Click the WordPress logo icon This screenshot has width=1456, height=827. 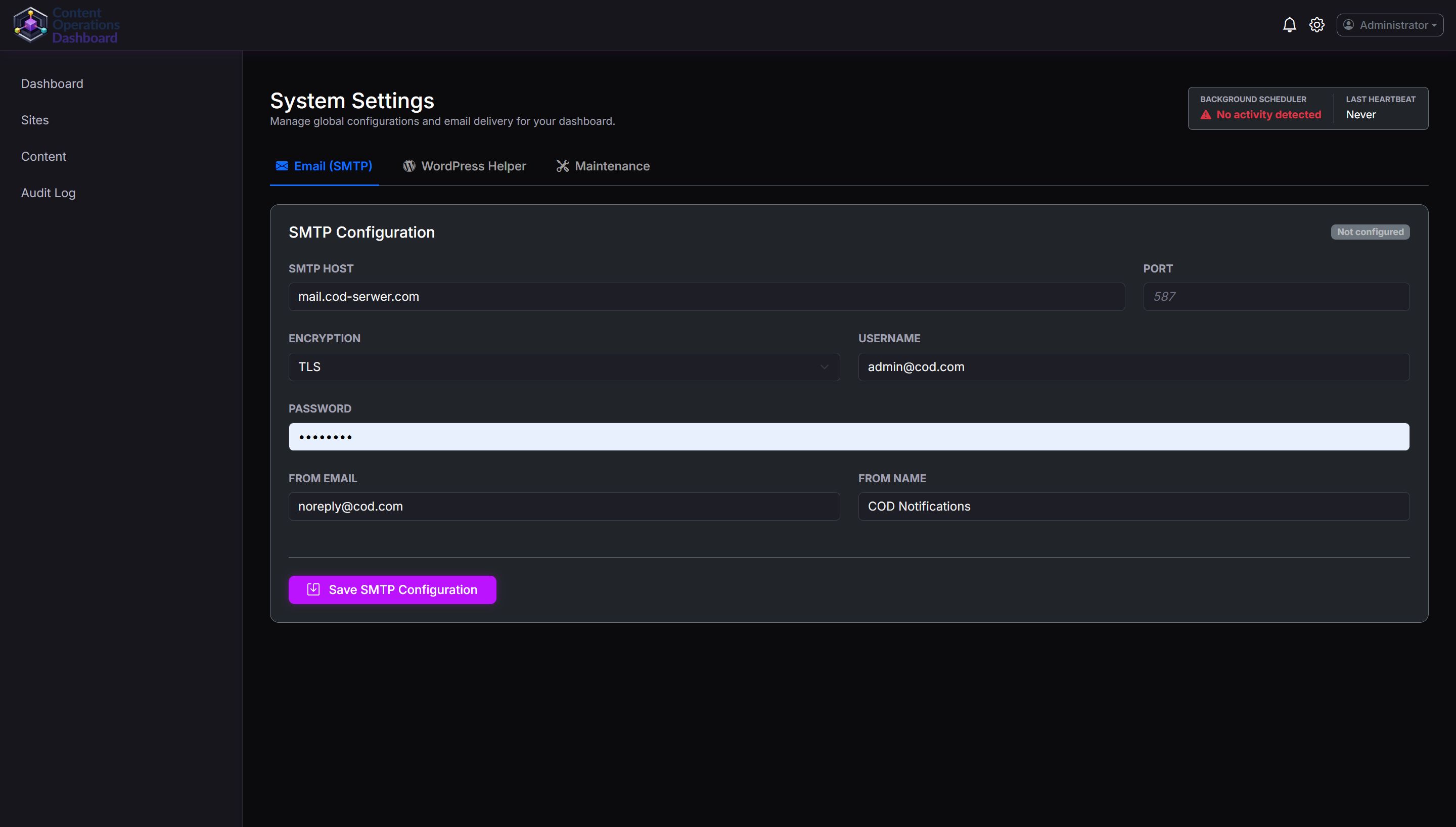(409, 166)
